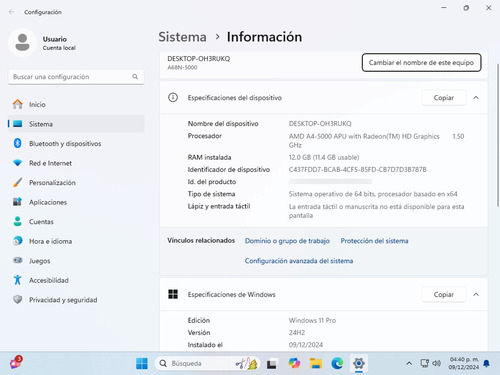Screen dimensions: 500x375
Task: Launch Microsoft Edge from the taskbar
Action: click(x=337, y=363)
